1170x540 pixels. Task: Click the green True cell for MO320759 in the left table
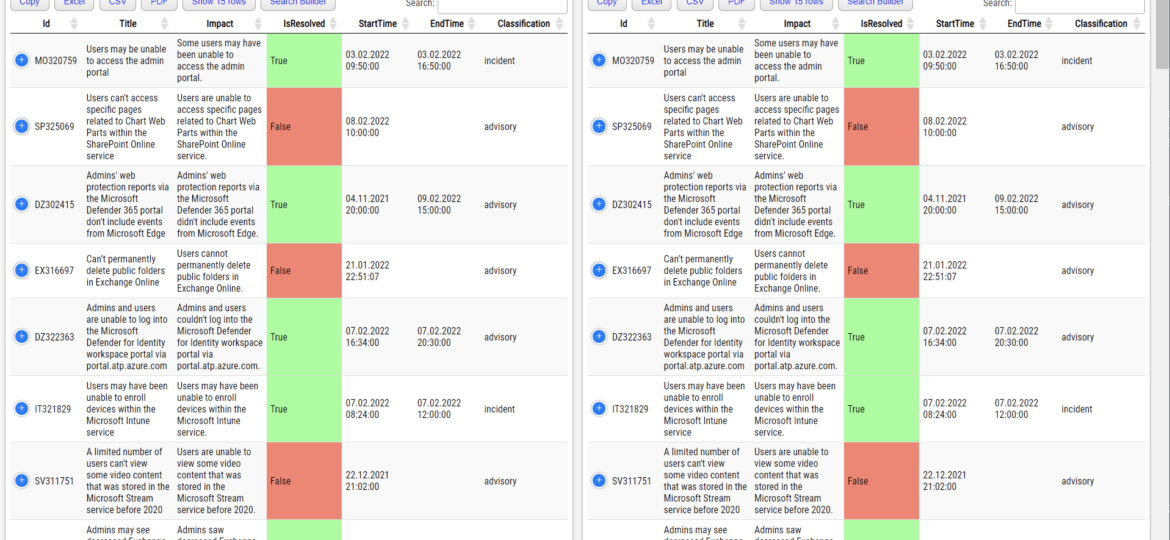pyautogui.click(x=304, y=60)
